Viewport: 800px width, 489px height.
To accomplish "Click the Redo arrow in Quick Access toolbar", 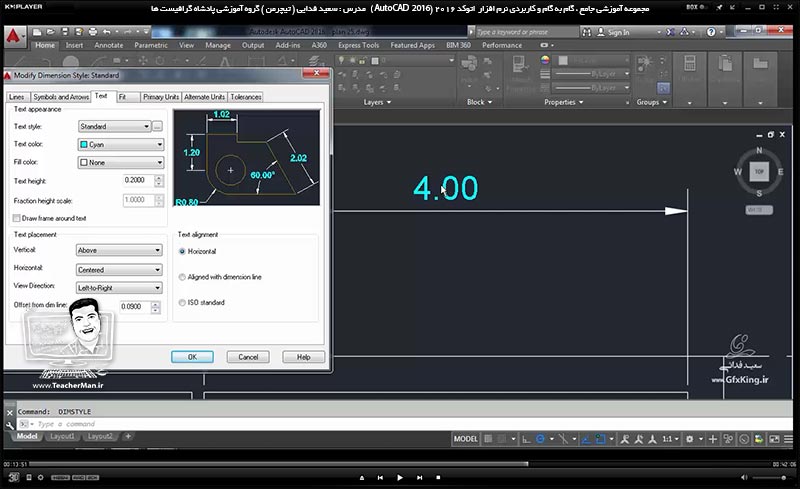I will pos(128,32).
